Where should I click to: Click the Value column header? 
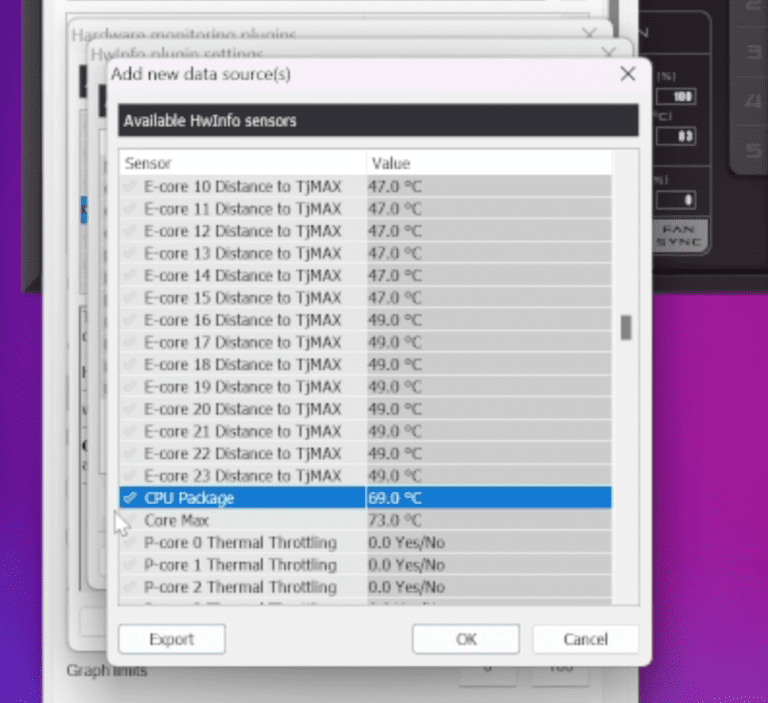click(489, 163)
